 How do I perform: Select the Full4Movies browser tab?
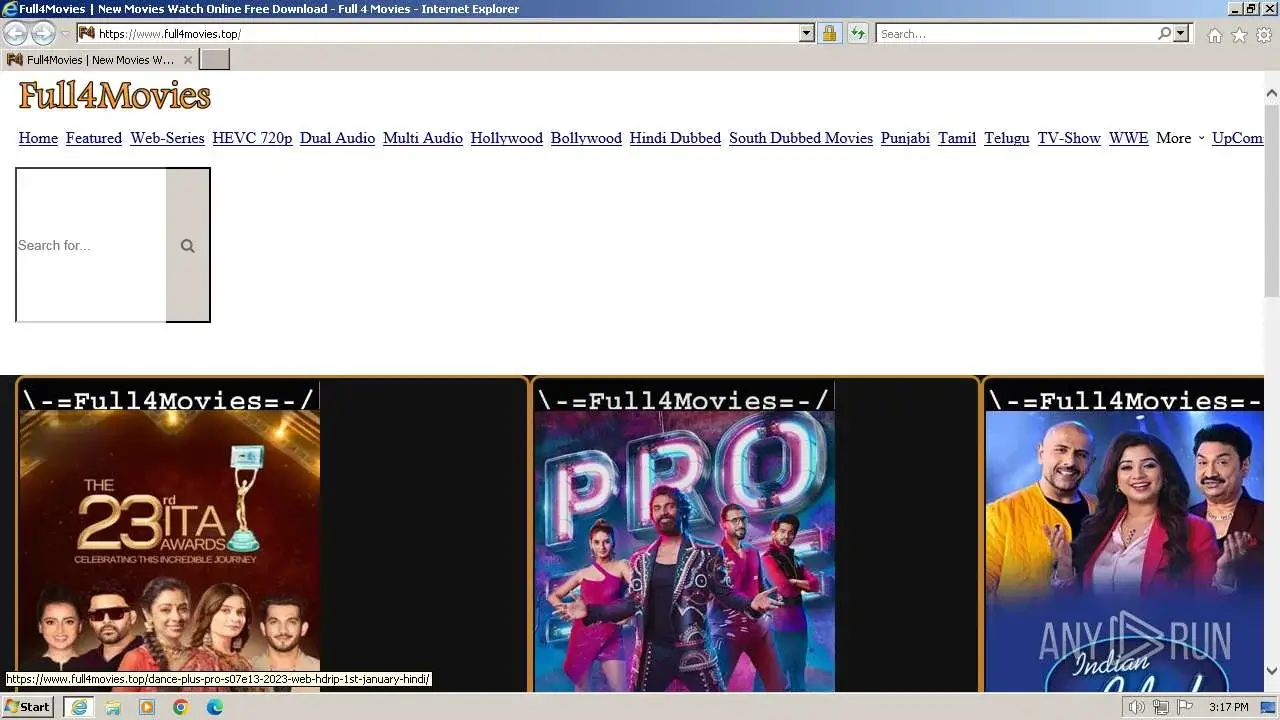click(99, 59)
